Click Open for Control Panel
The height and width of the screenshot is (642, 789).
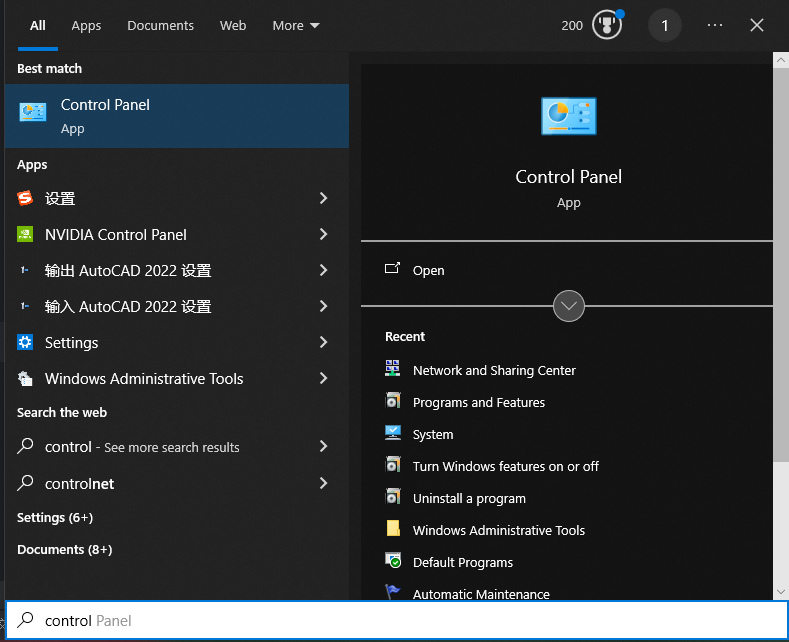point(429,270)
